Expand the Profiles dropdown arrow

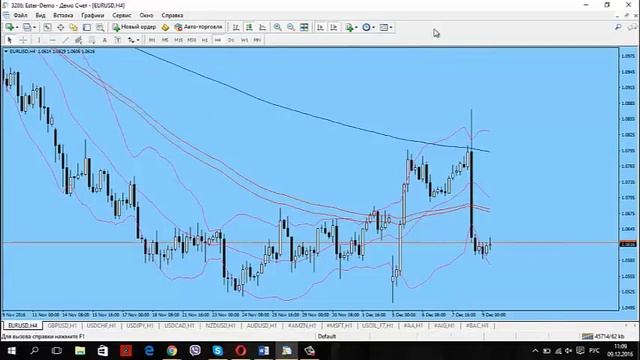coord(34,27)
